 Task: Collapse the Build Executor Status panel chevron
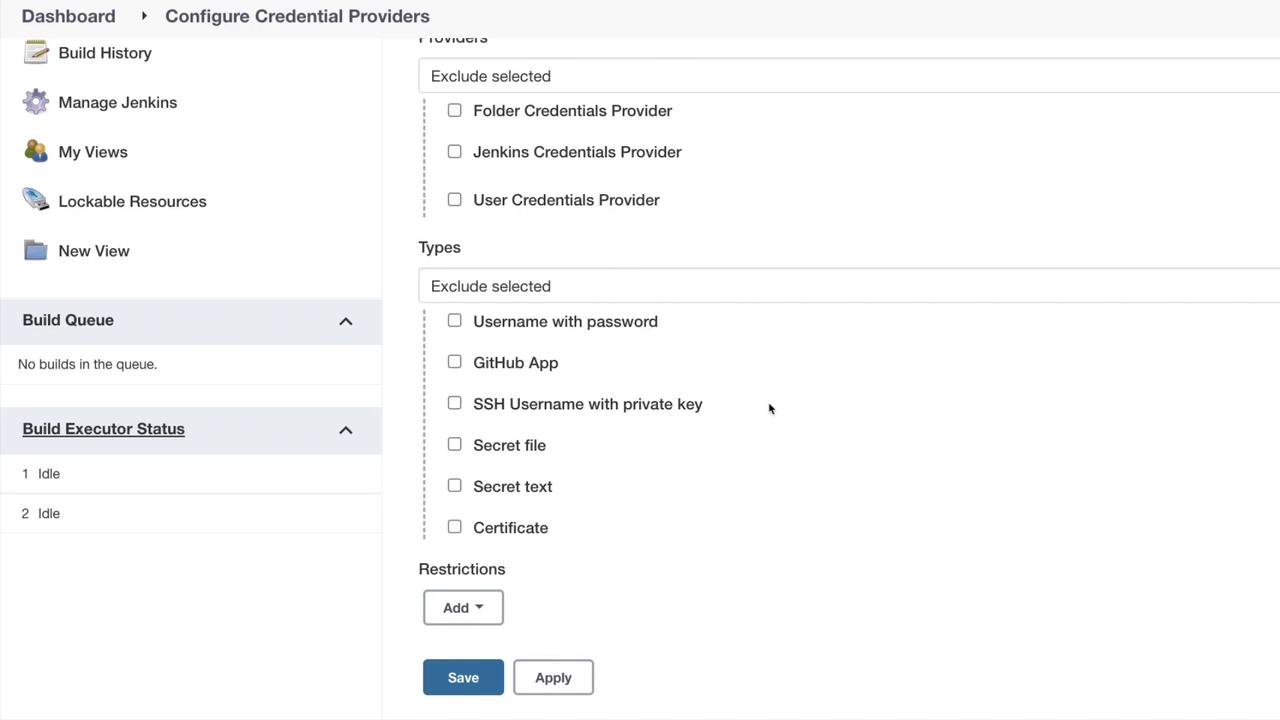point(346,430)
